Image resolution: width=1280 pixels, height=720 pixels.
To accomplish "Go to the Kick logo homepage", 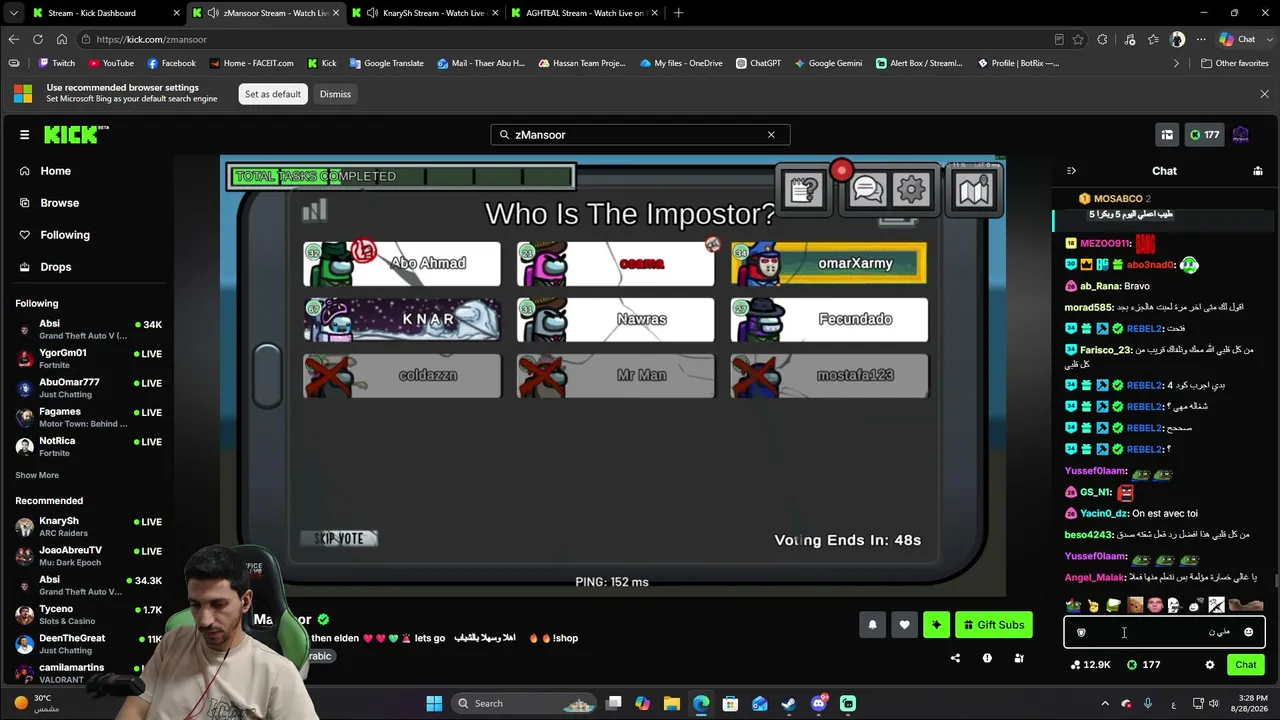I will click(76, 134).
